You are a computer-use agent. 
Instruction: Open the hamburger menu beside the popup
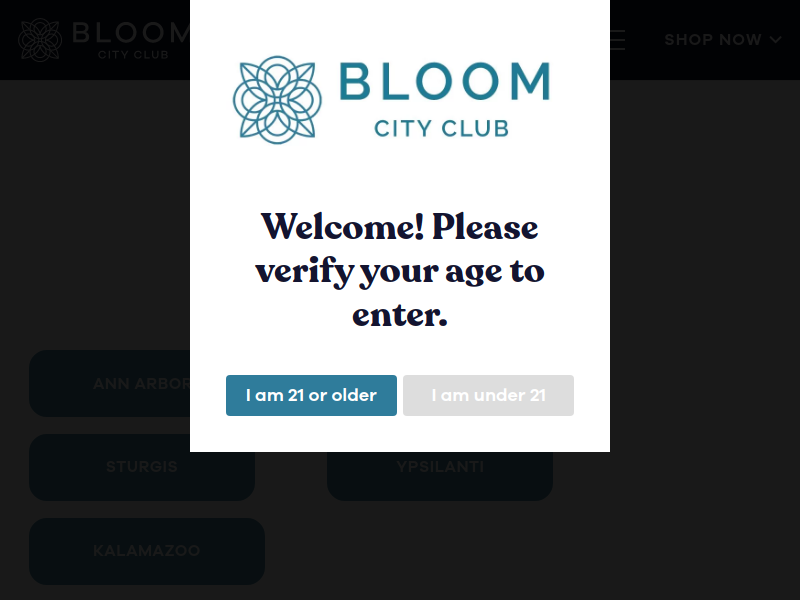point(617,40)
